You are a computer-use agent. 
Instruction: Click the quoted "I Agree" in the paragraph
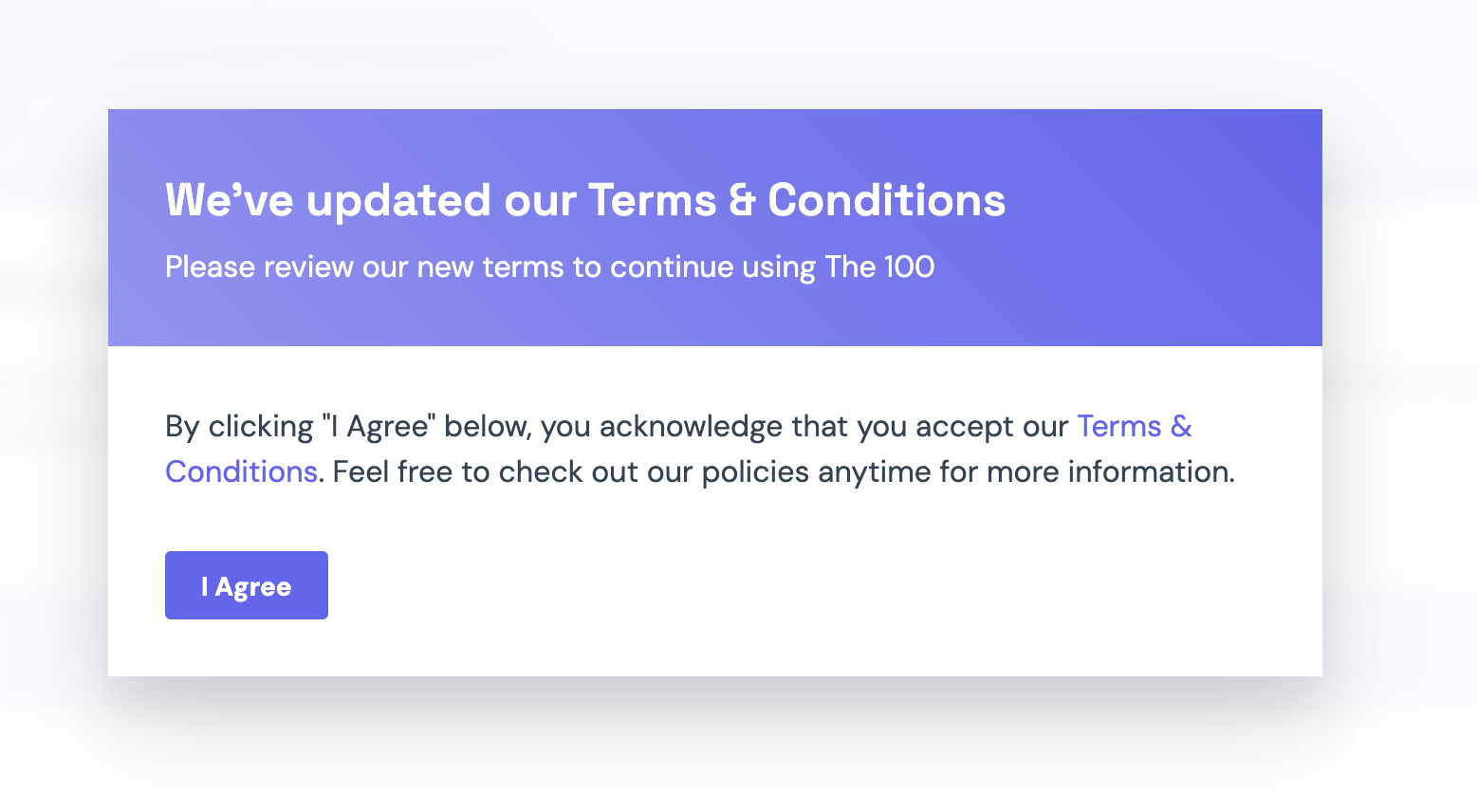click(x=379, y=427)
